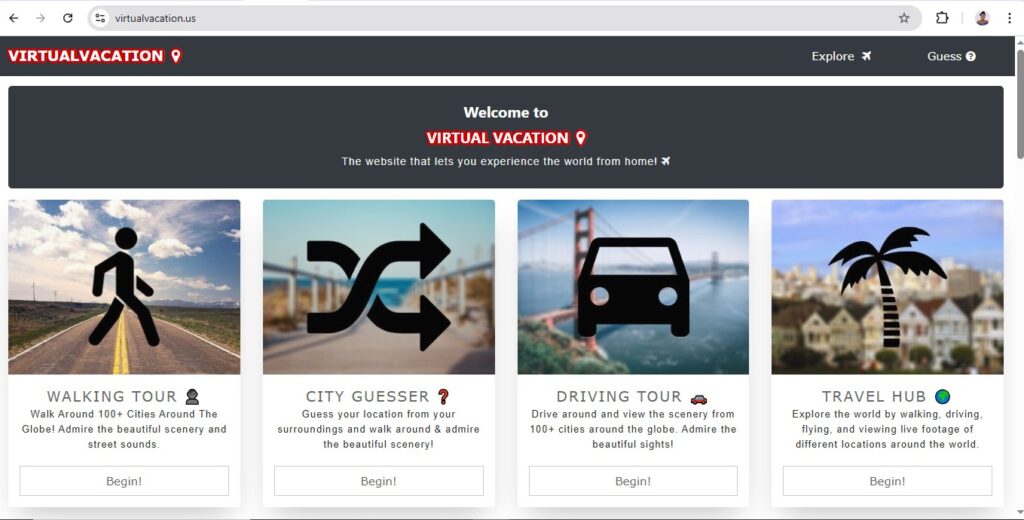The image size is (1024, 520).
Task: Go back using the browser back arrow
Action: click(14, 18)
